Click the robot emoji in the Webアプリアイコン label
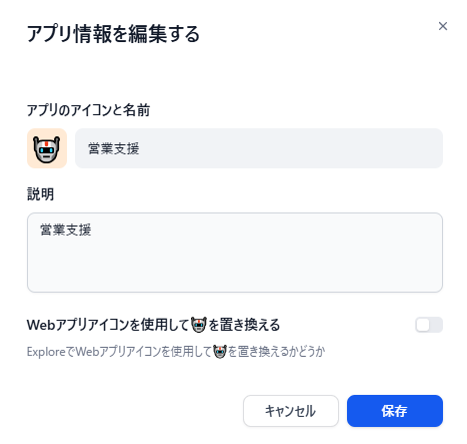Image resolution: width=467 pixels, height=444 pixels. pos(199,324)
